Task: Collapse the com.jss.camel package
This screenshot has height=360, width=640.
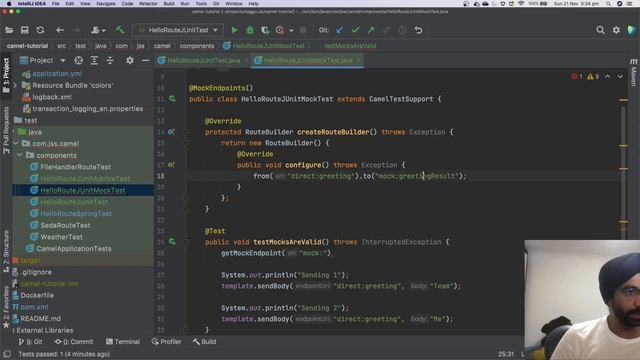Action: (x=16, y=144)
